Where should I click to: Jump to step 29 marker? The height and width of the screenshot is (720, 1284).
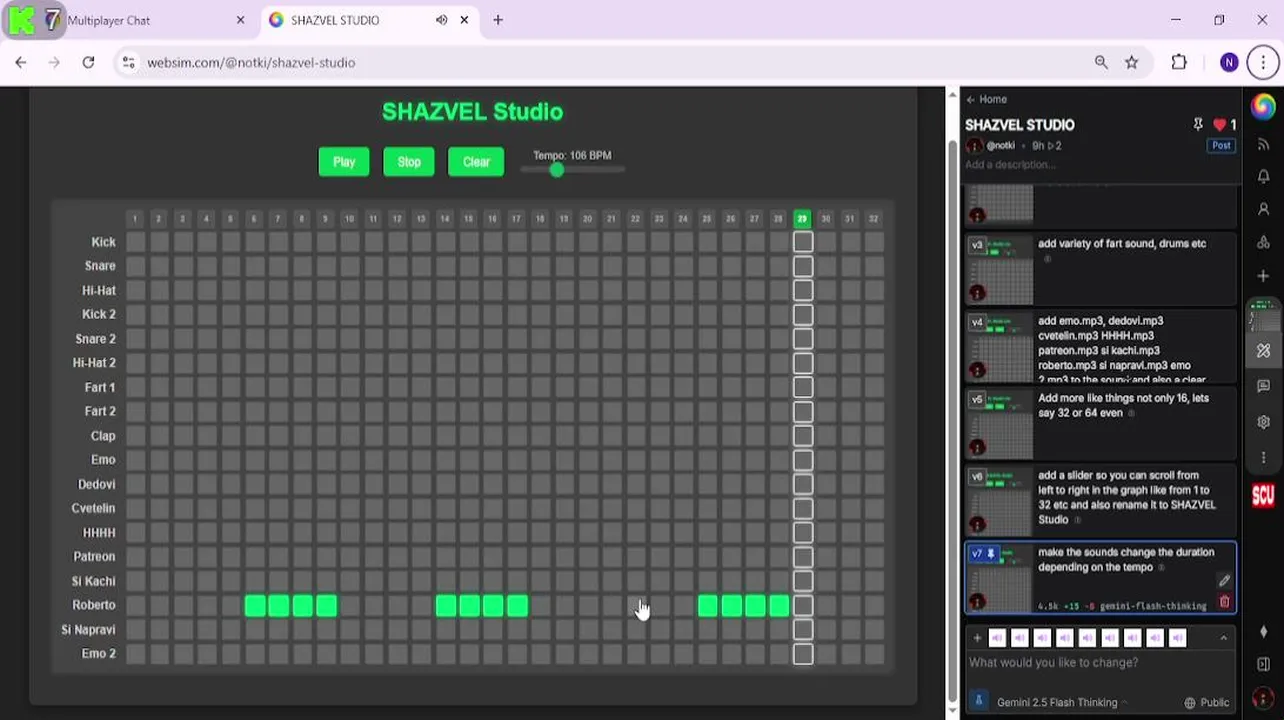click(x=802, y=219)
